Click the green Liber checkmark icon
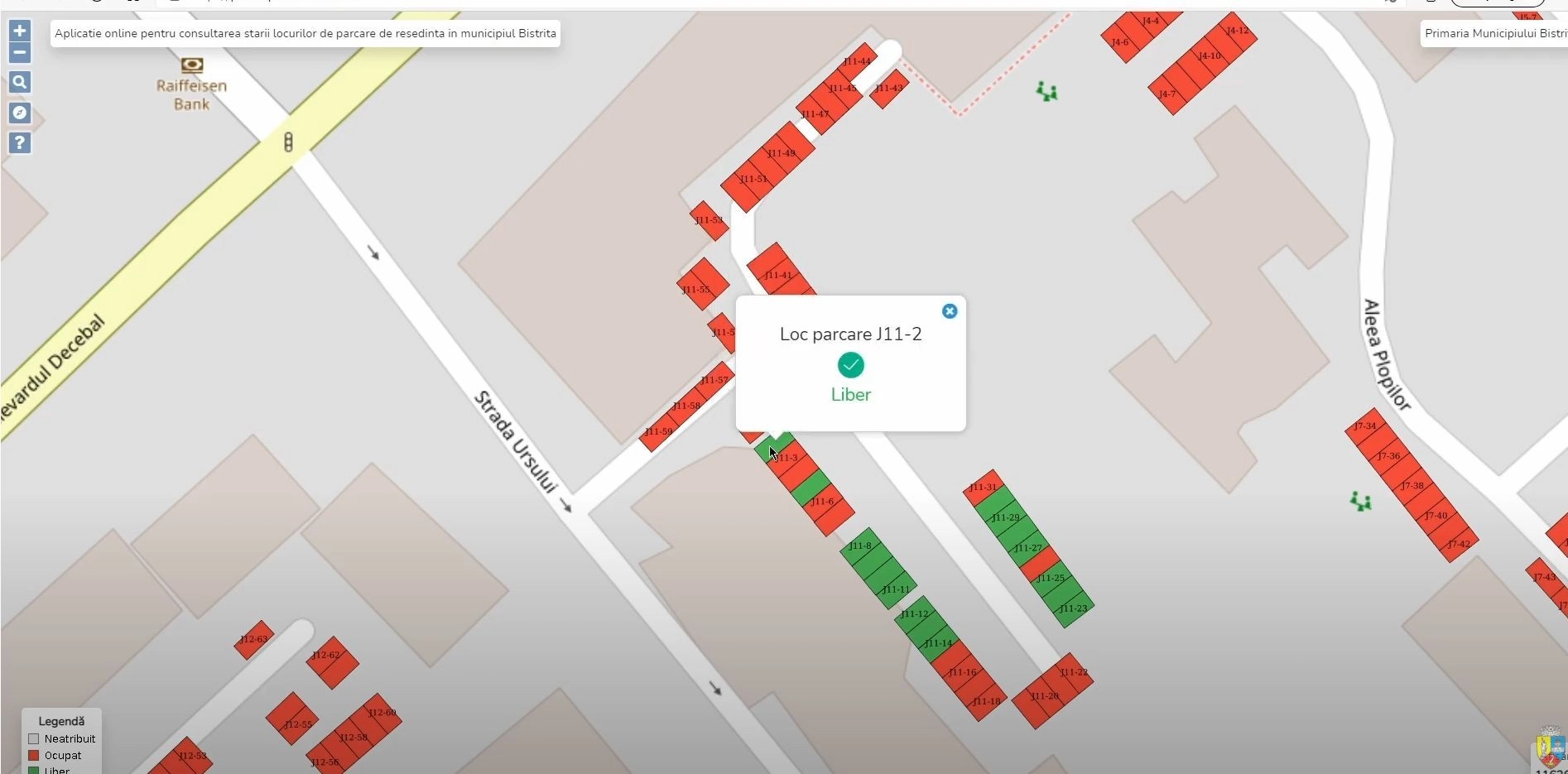This screenshot has height=774, width=1568. [850, 365]
